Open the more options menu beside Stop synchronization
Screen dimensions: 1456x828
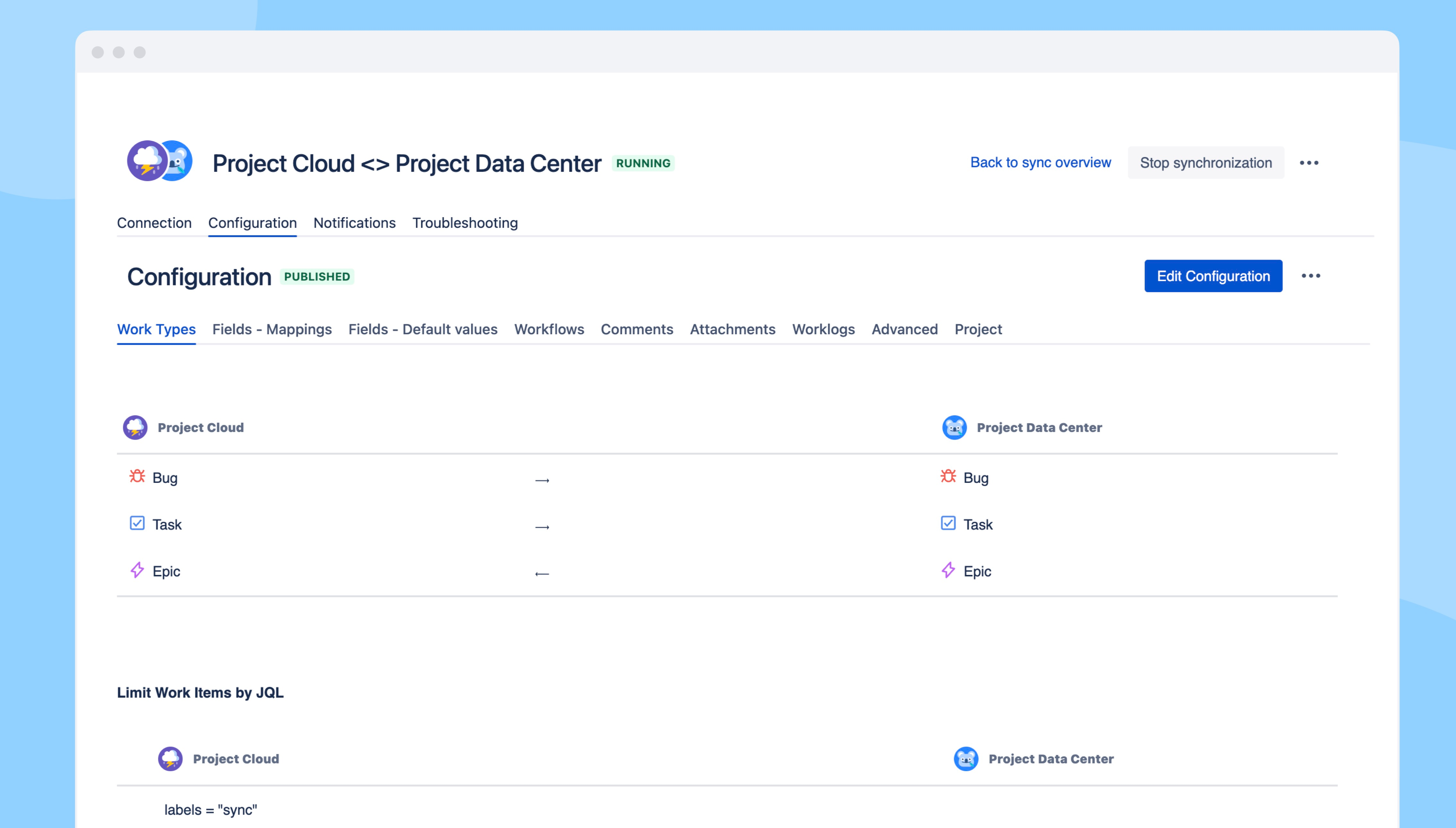(x=1309, y=163)
